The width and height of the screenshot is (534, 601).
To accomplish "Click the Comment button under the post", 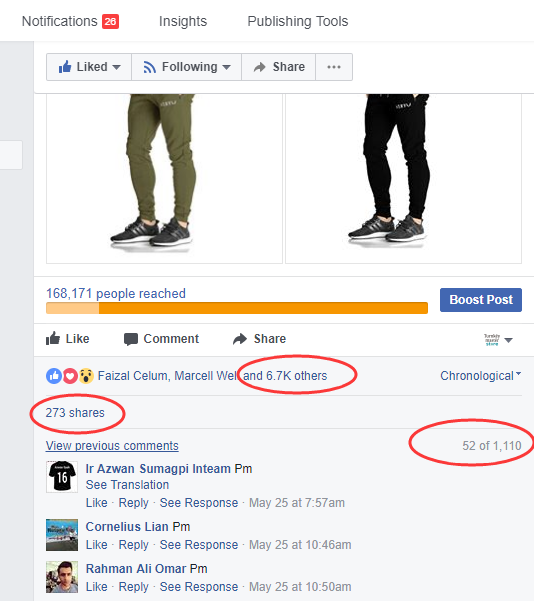I will coord(161,339).
